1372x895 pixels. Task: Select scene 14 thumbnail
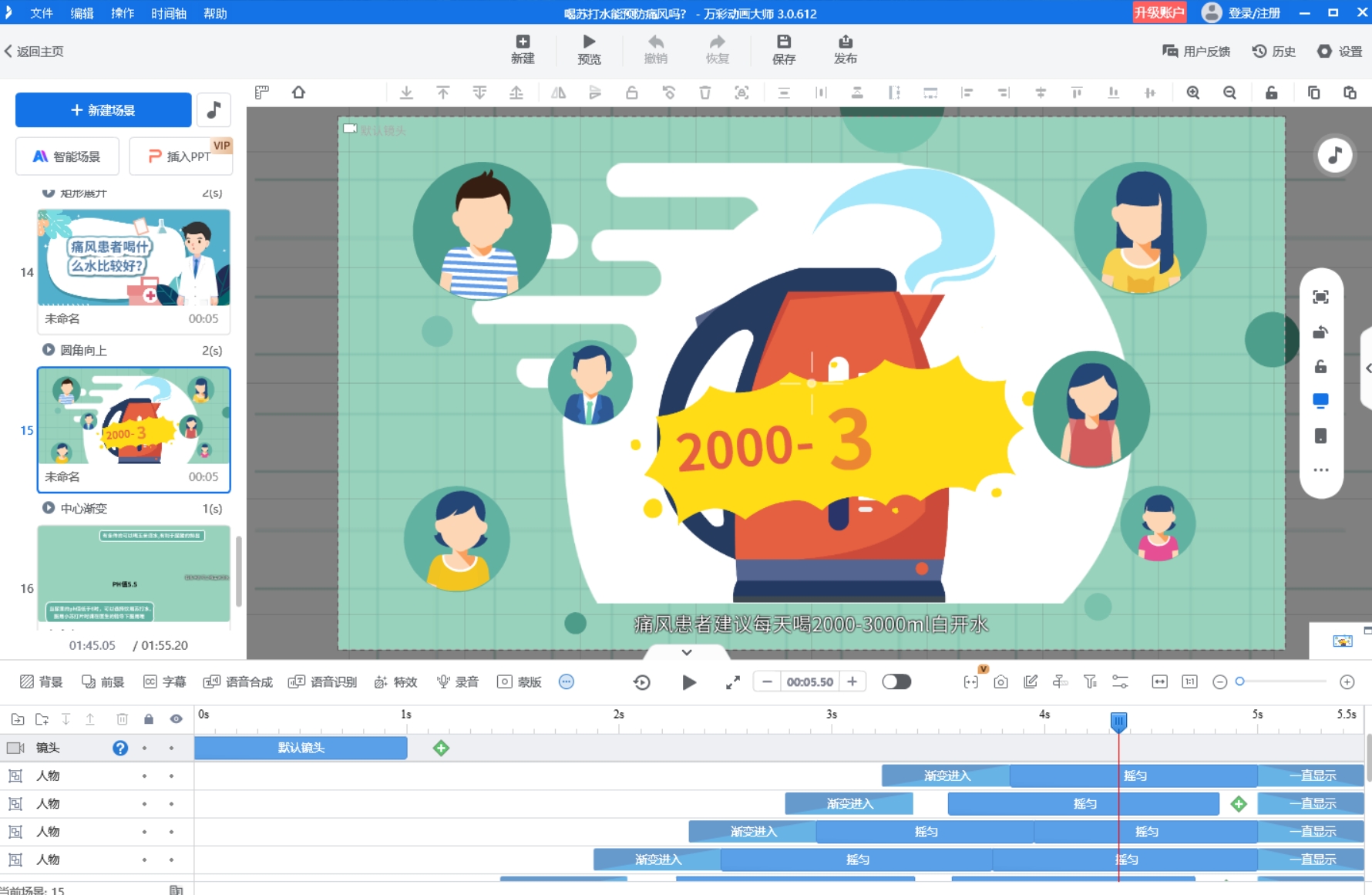click(x=134, y=257)
